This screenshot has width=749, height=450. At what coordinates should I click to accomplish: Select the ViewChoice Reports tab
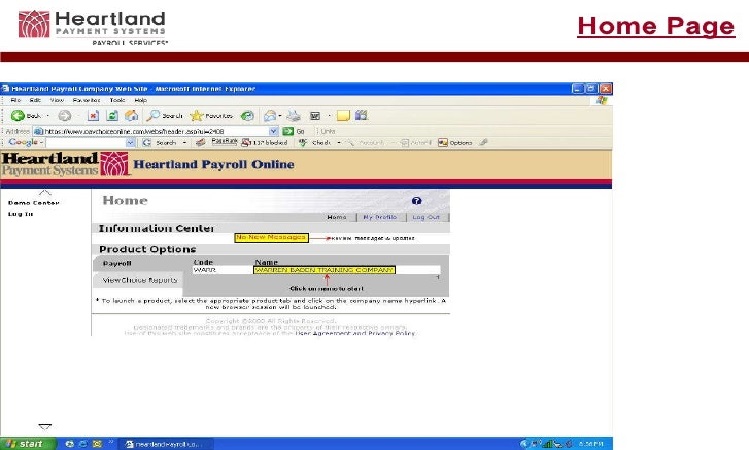click(139, 280)
